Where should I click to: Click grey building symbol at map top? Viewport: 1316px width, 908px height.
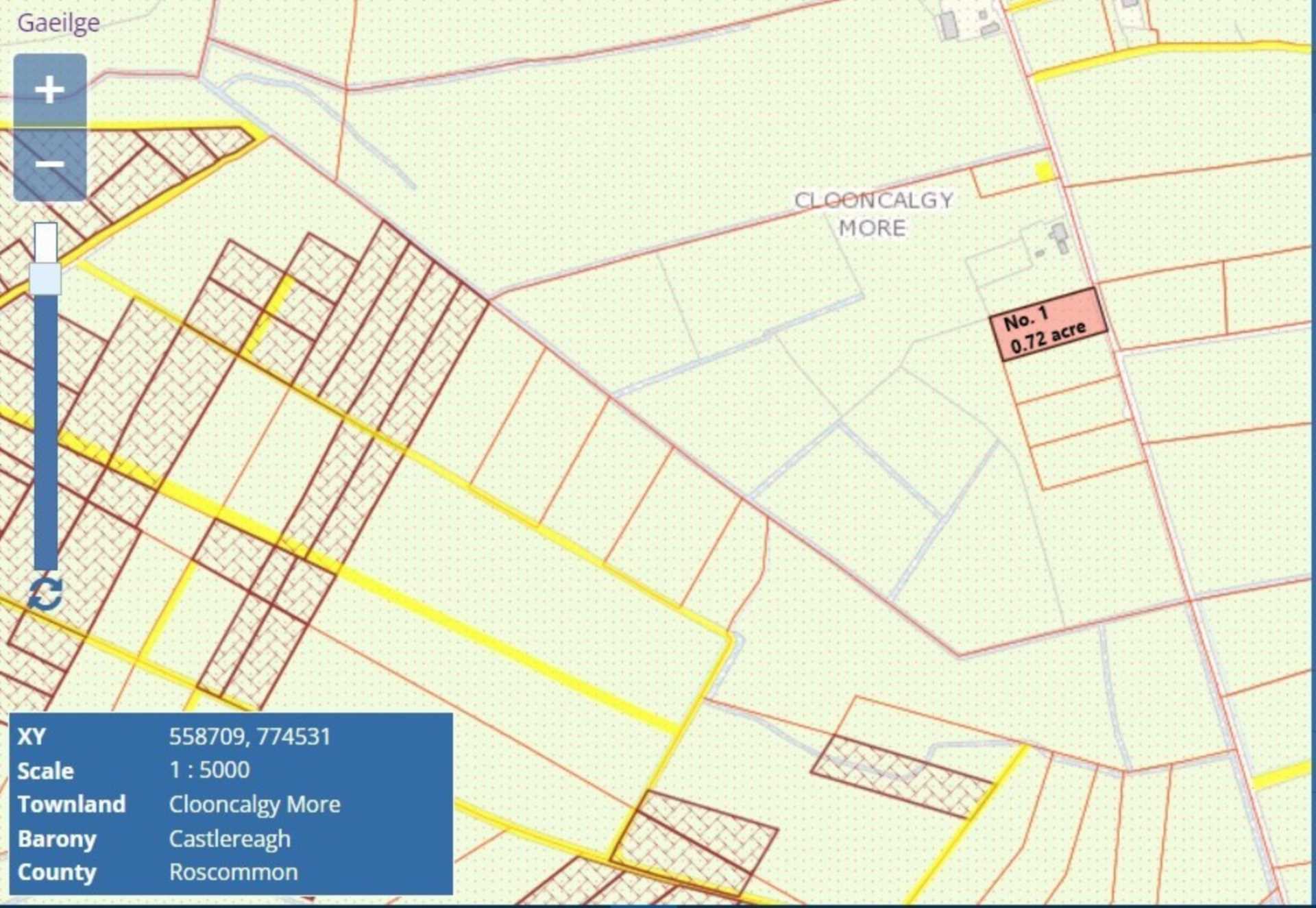(948, 25)
